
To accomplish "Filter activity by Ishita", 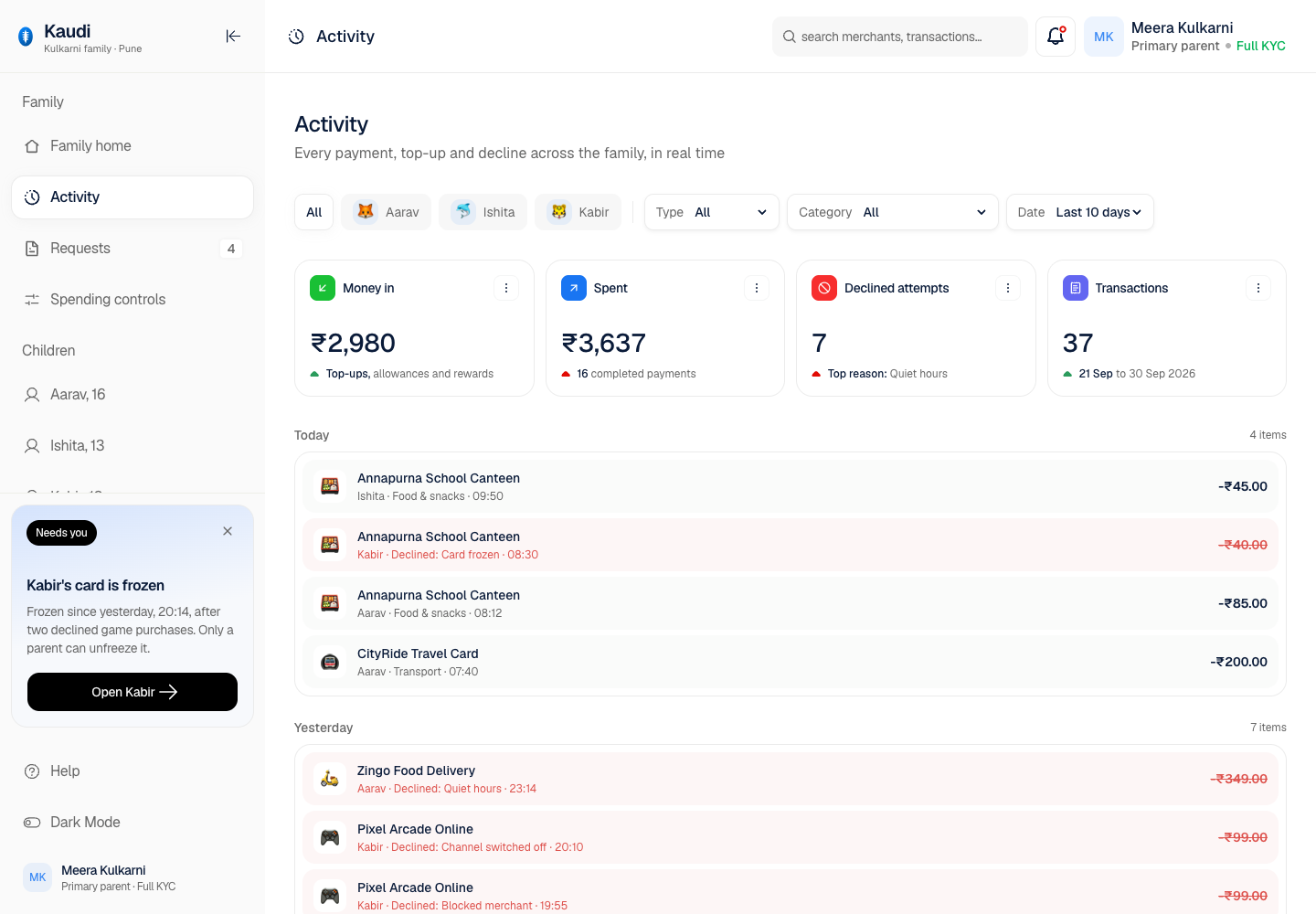I will click(483, 212).
